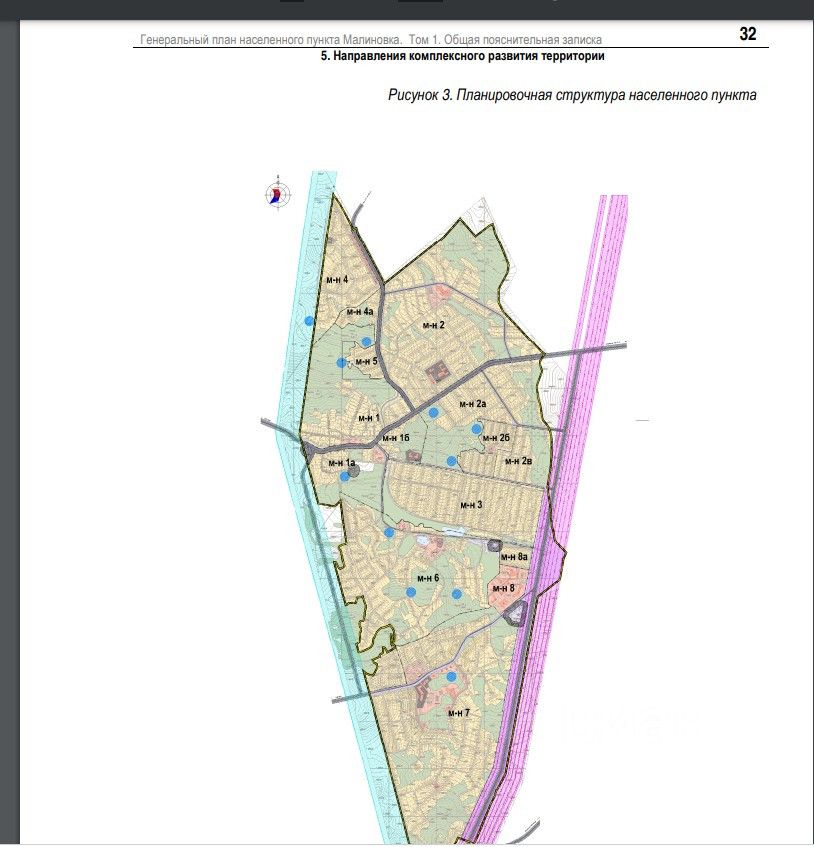Click the compass rose icon on the map
Viewport: 814px width, 847px height.
coord(278,194)
